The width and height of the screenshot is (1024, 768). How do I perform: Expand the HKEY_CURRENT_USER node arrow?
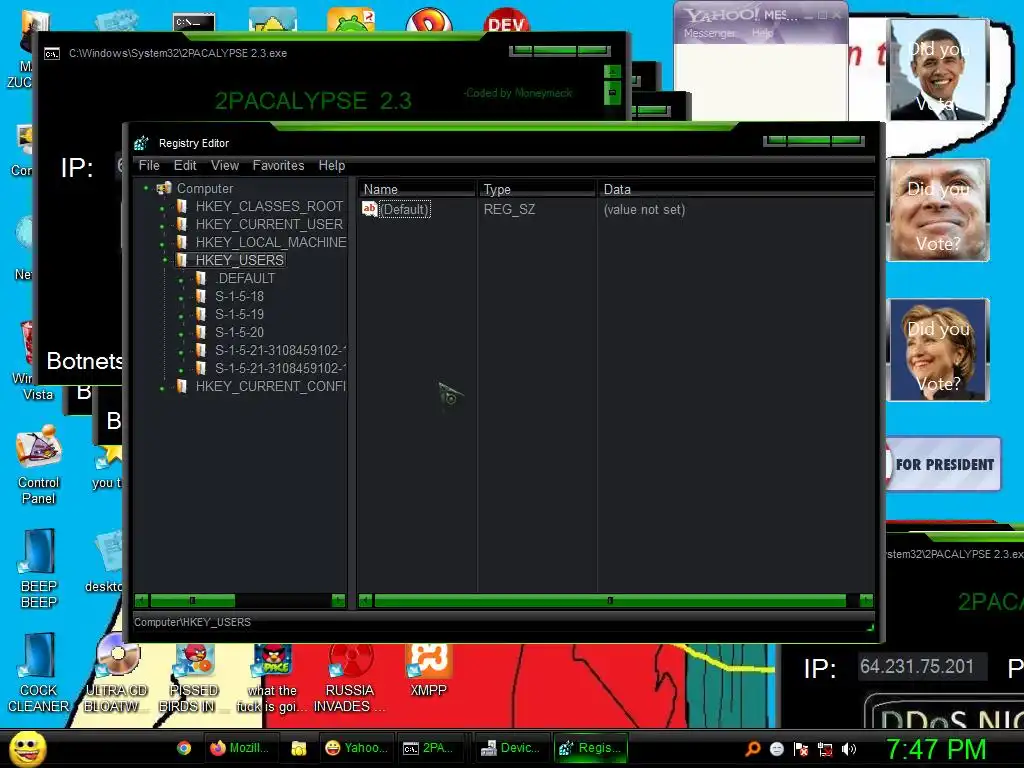click(x=163, y=226)
